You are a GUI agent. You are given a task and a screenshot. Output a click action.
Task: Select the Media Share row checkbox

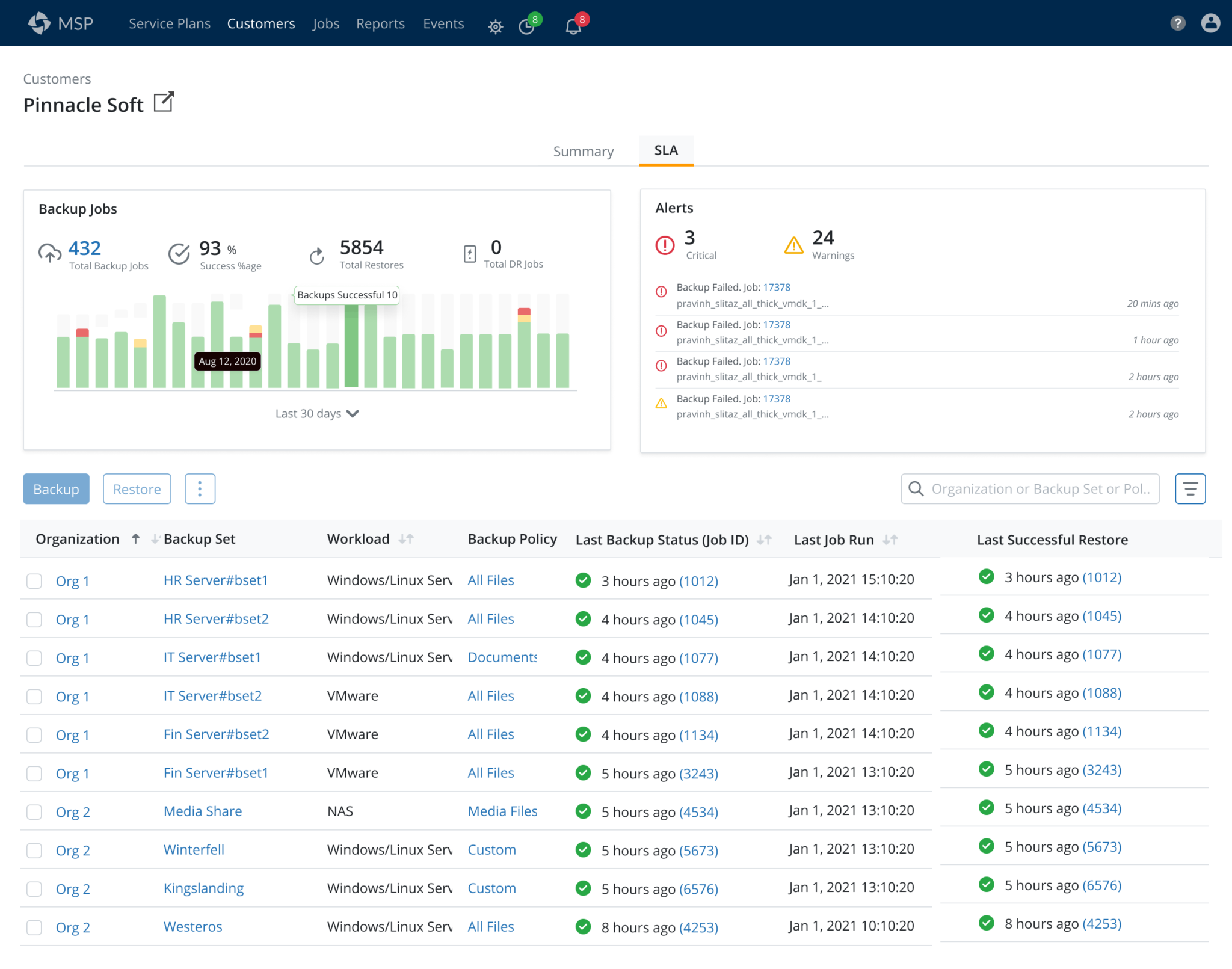point(34,812)
